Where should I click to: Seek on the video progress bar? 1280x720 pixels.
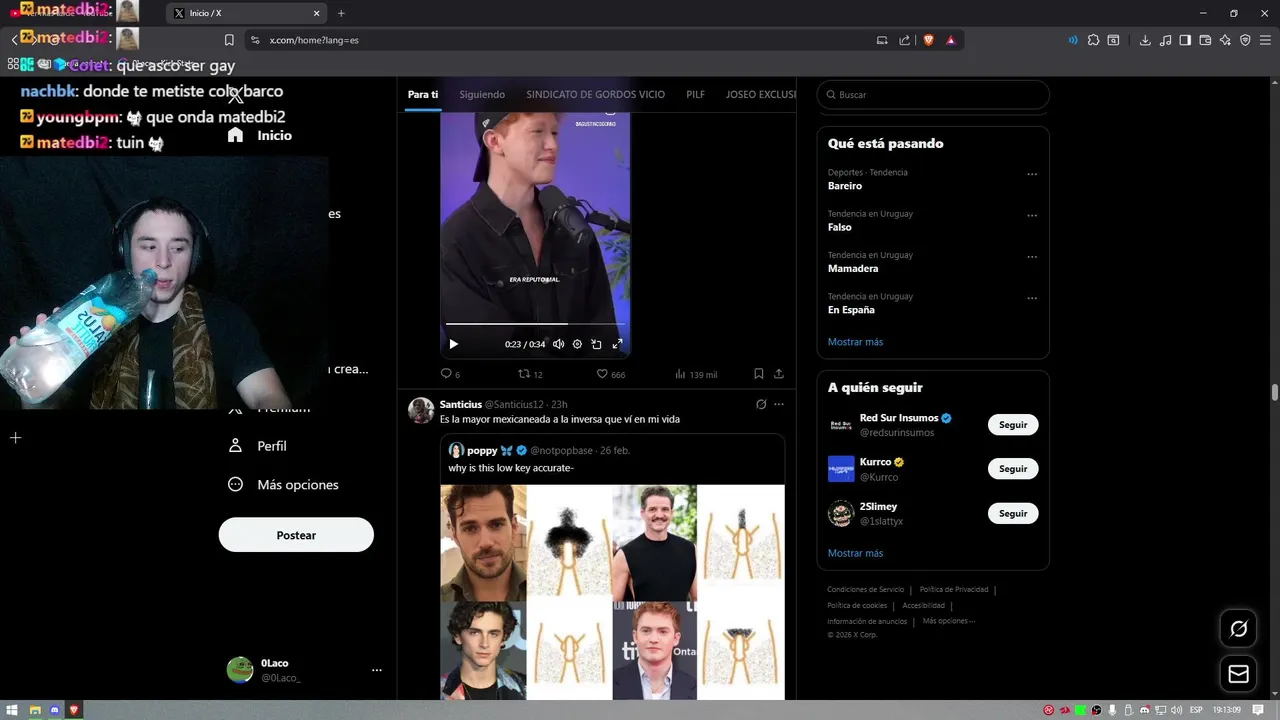535,324
